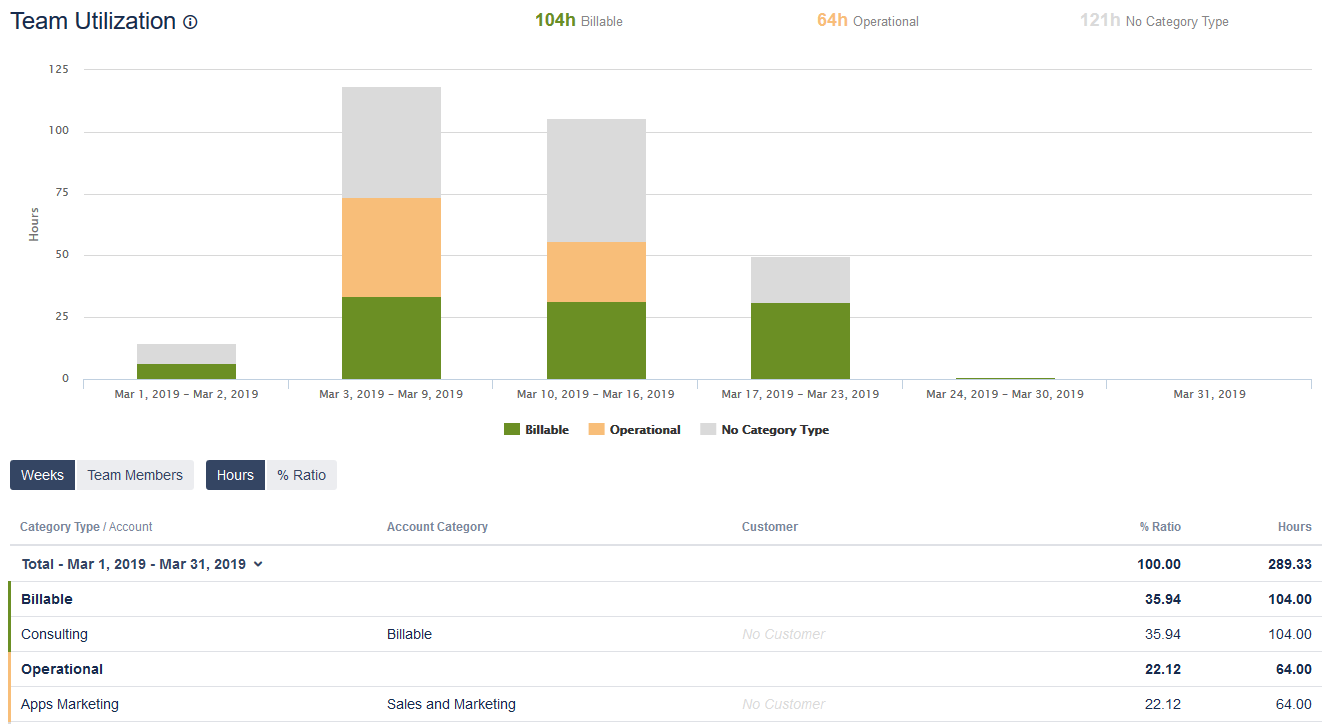This screenshot has height=724, width=1331.
Task: Collapse the Total Mar 1 - Mar 31 chevron
Action: (x=258, y=564)
